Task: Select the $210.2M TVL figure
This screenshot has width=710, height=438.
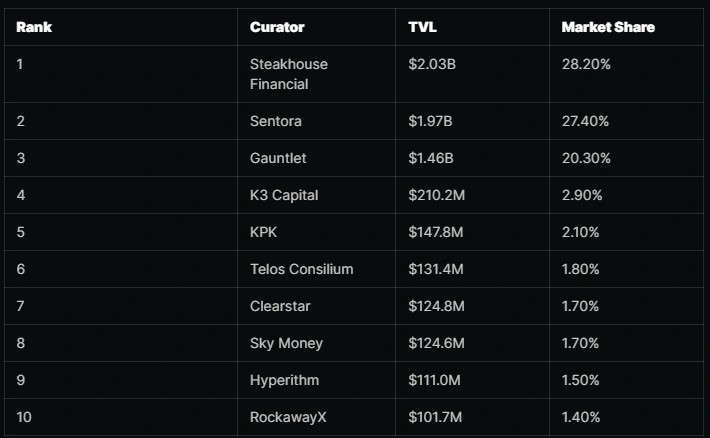Action: 437,195
